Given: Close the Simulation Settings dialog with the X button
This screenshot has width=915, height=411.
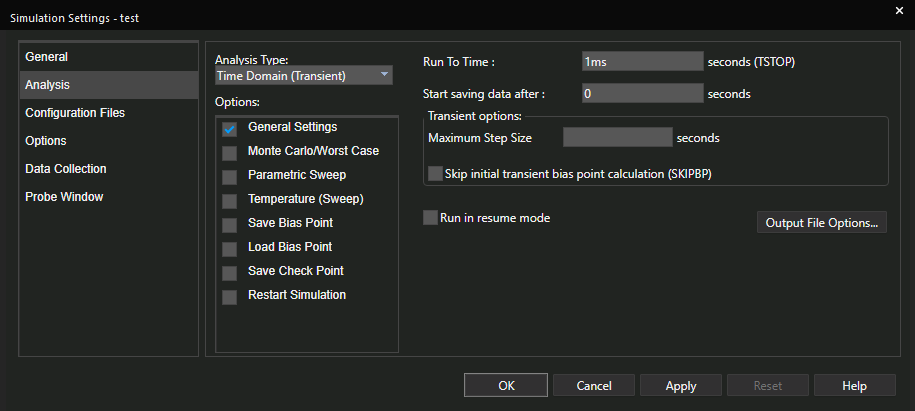Looking at the screenshot, I should point(899,11).
